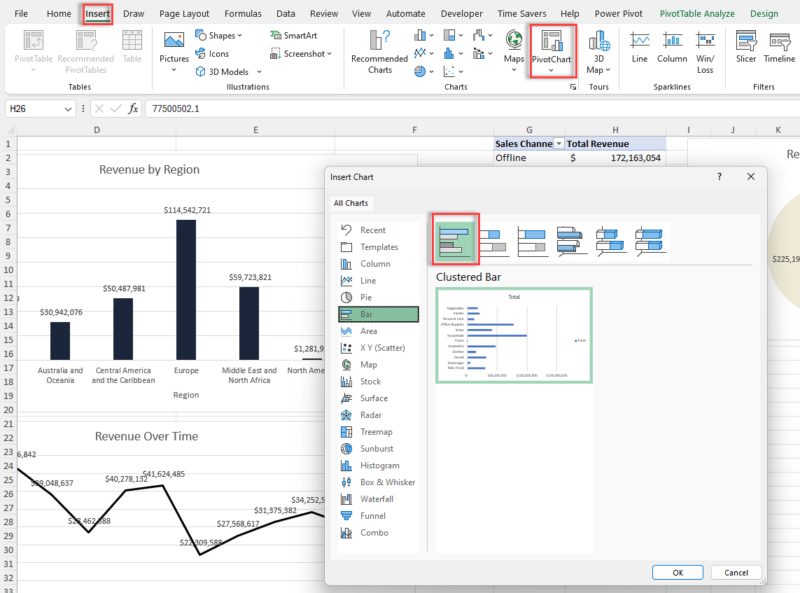
Task: Switch to the Insert ribbon tab
Action: 96,13
